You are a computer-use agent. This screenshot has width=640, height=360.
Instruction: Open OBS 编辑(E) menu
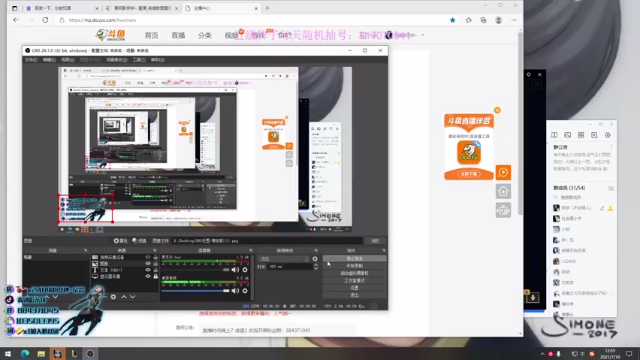click(x=49, y=60)
